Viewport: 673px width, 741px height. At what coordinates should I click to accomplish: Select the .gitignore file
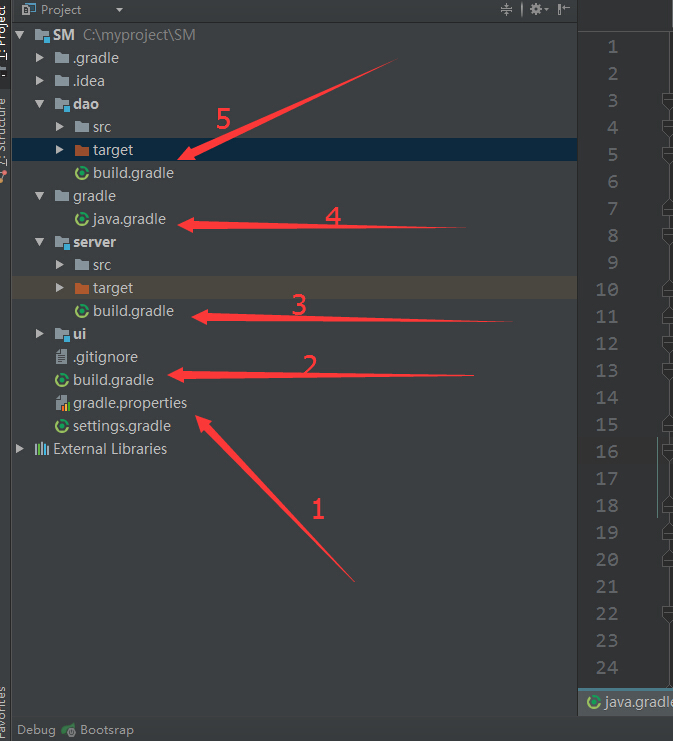[105, 357]
